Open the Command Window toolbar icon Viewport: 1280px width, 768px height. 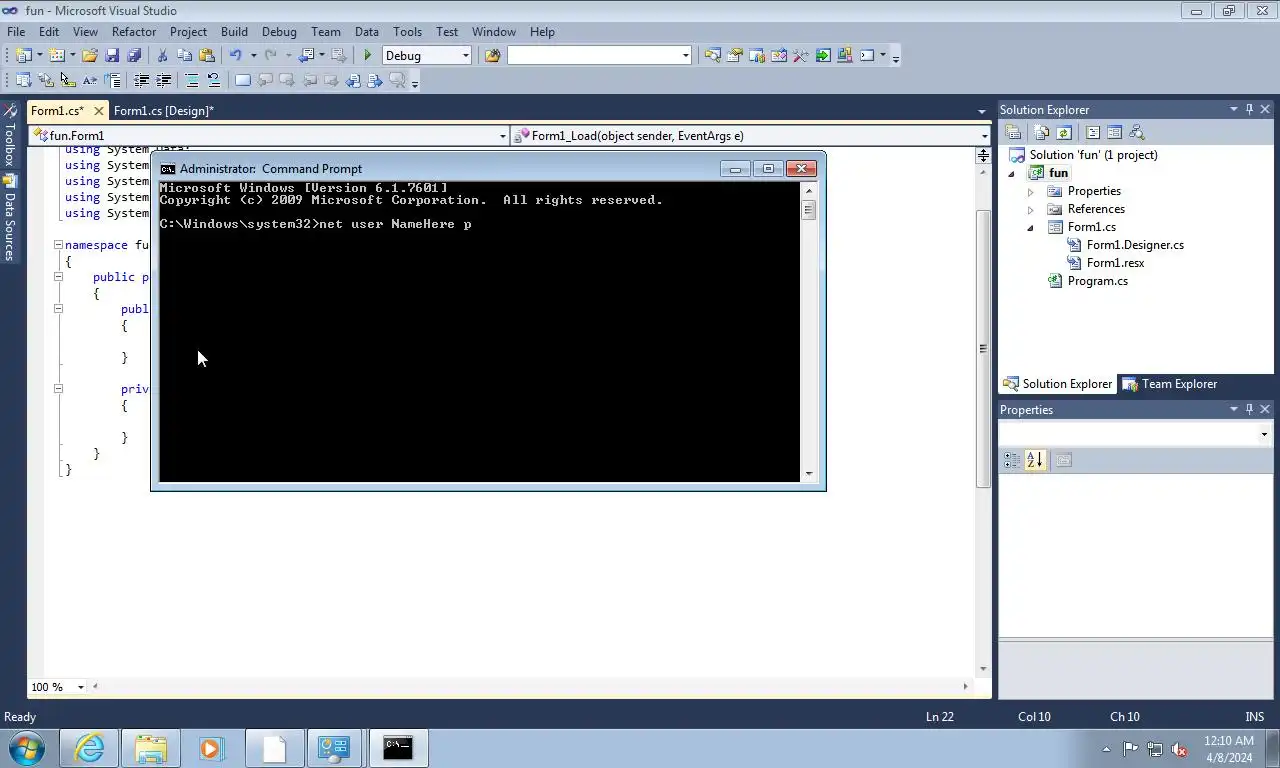(867, 56)
